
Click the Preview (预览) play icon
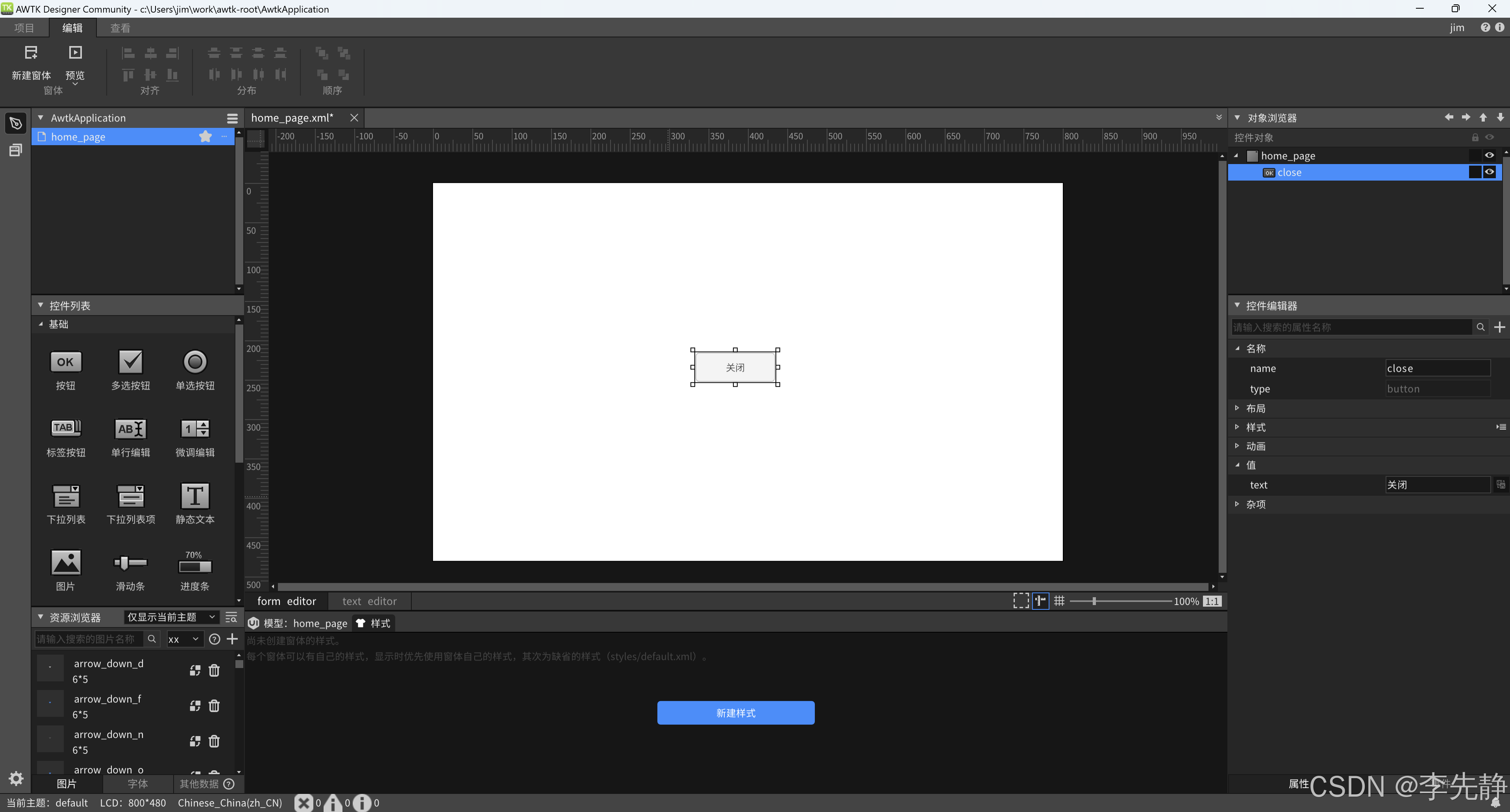point(75,54)
